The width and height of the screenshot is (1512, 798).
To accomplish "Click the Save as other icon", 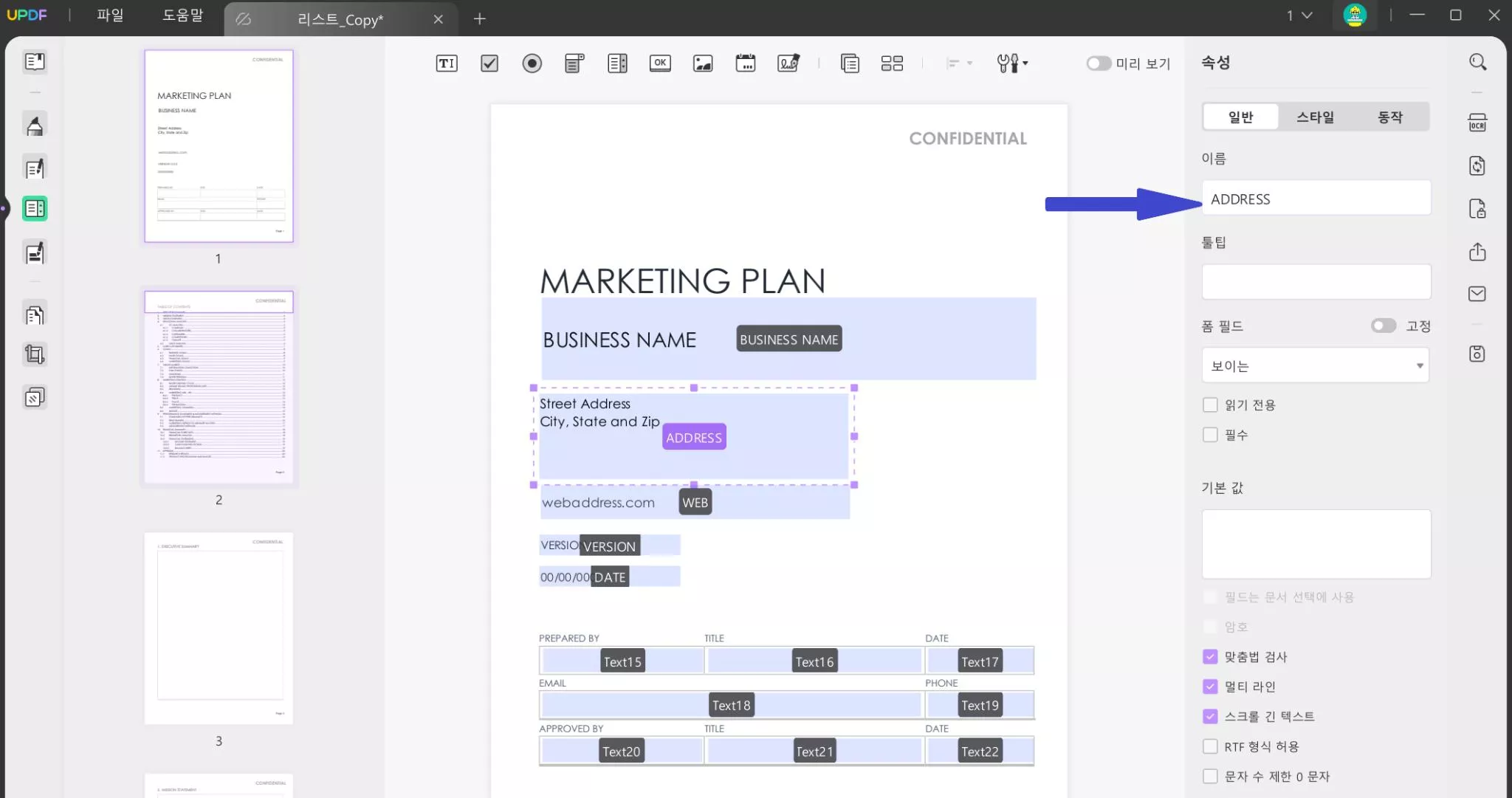I will (1477, 354).
